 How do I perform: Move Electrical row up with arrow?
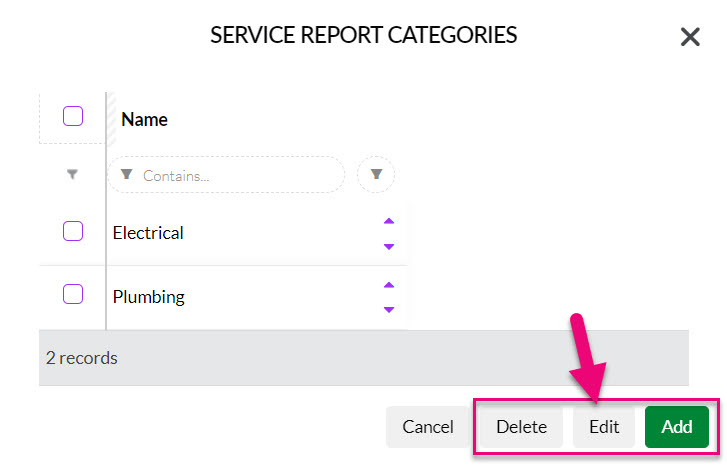tap(389, 221)
